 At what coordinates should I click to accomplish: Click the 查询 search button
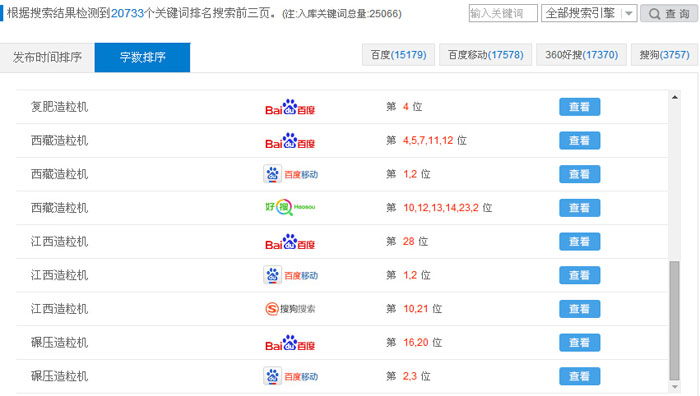click(x=668, y=13)
